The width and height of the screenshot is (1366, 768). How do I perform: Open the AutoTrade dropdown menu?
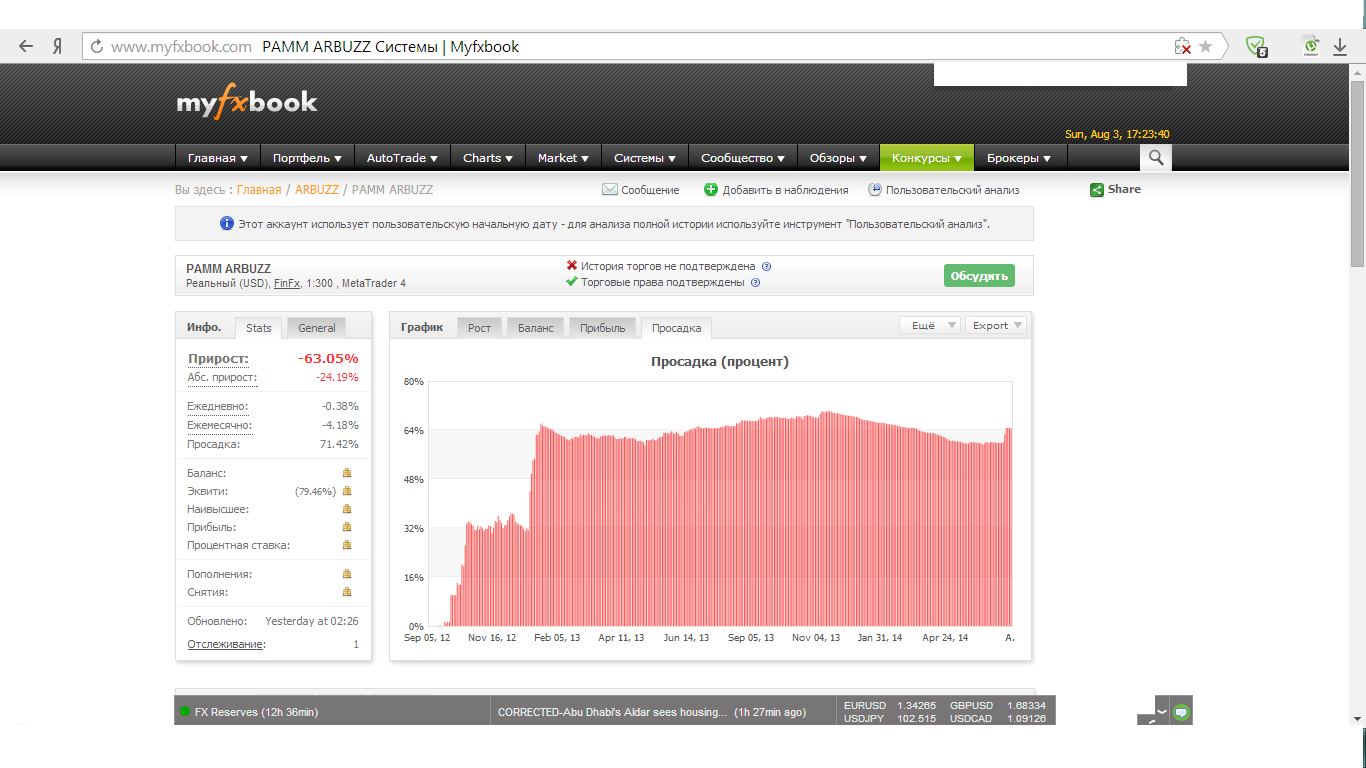402,158
